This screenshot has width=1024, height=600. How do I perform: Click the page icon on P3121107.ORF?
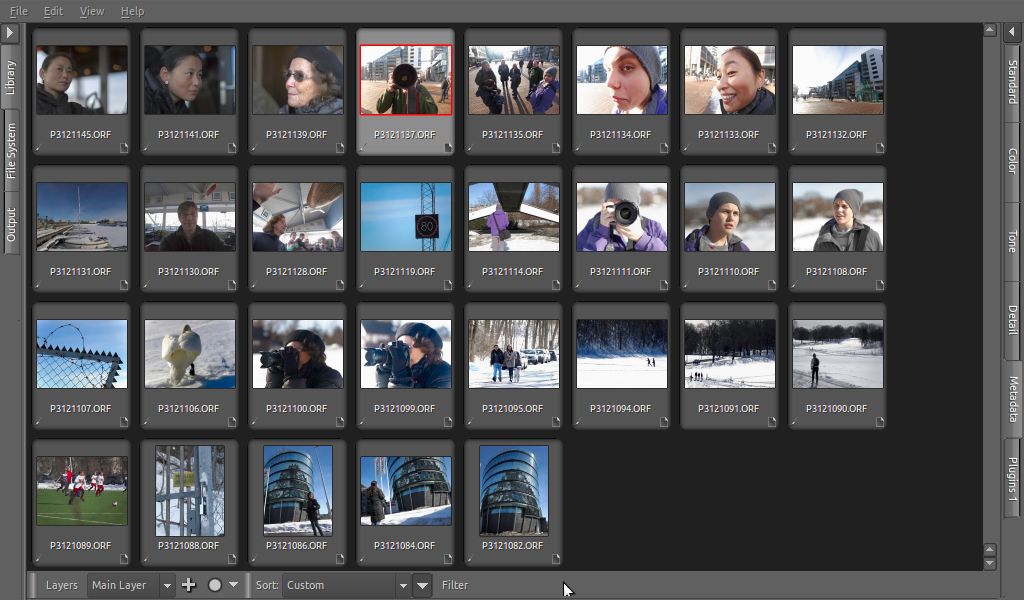[x=124, y=422]
